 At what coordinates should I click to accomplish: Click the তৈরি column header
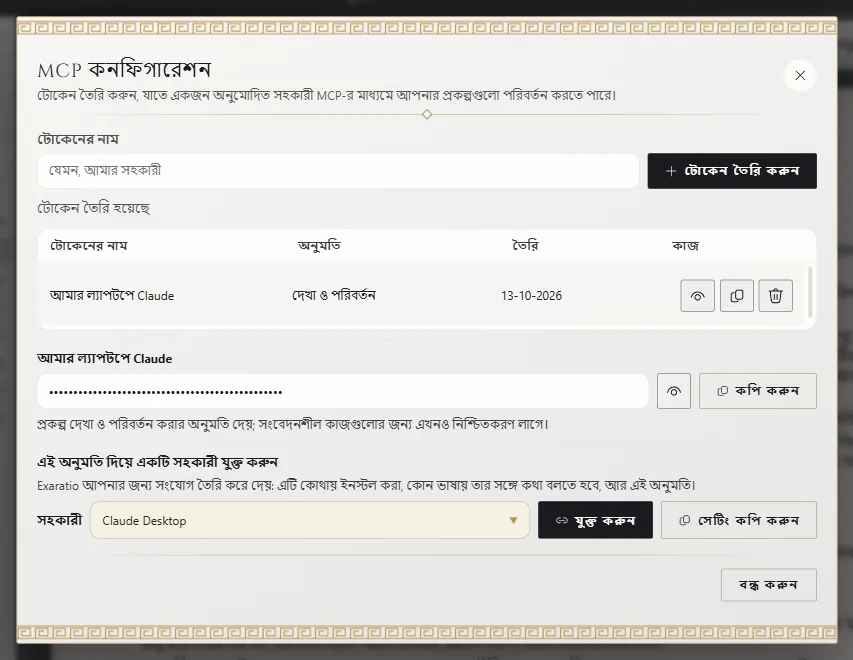(525, 245)
